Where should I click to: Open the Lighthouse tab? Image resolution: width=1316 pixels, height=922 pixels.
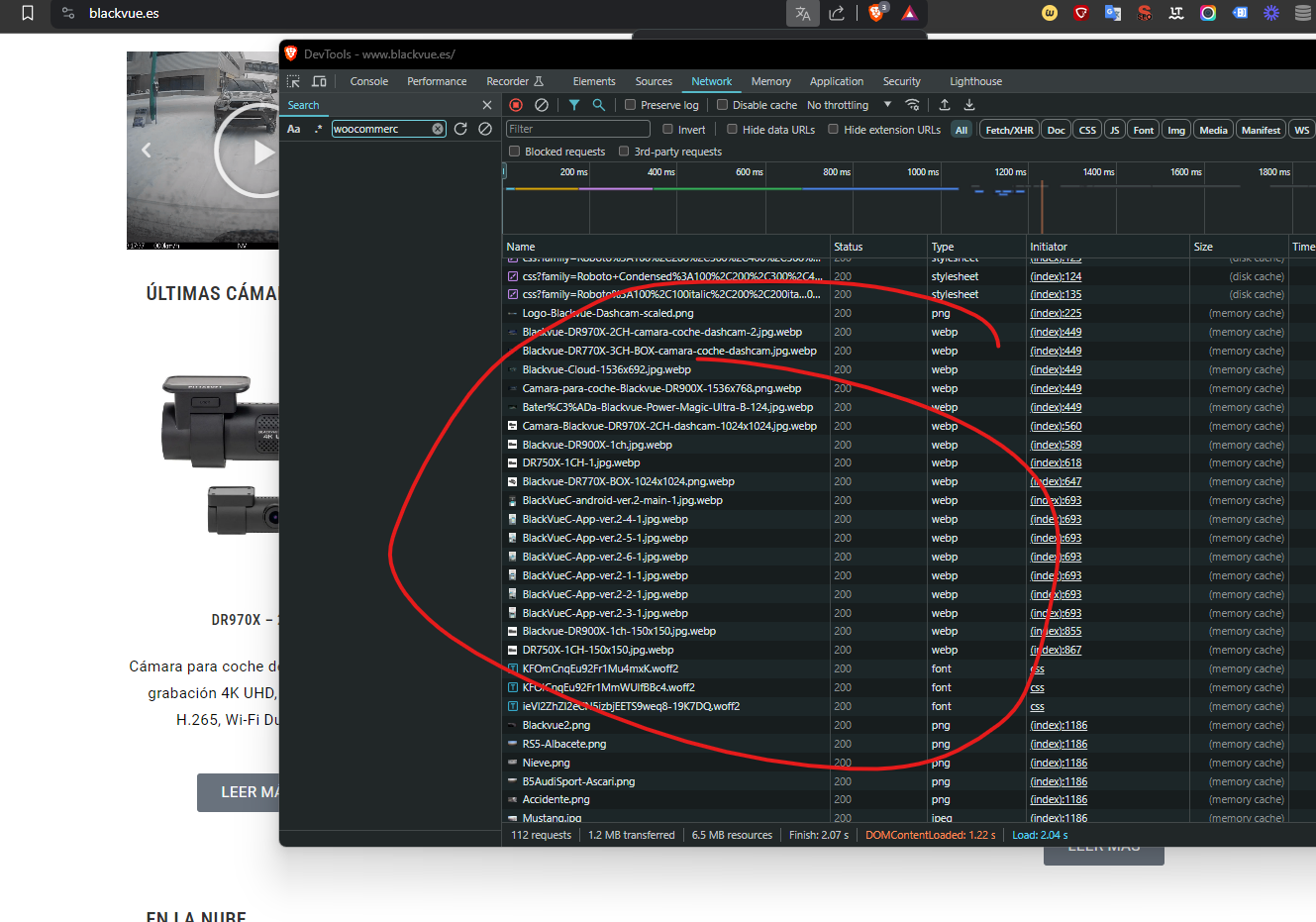(976, 81)
